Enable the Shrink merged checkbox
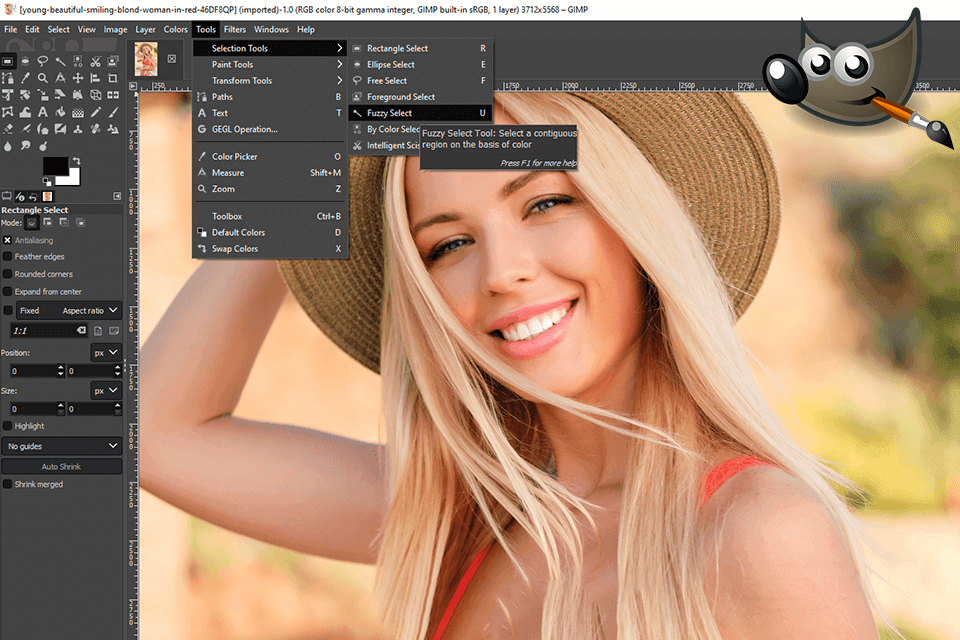960x640 pixels. pyautogui.click(x=7, y=484)
